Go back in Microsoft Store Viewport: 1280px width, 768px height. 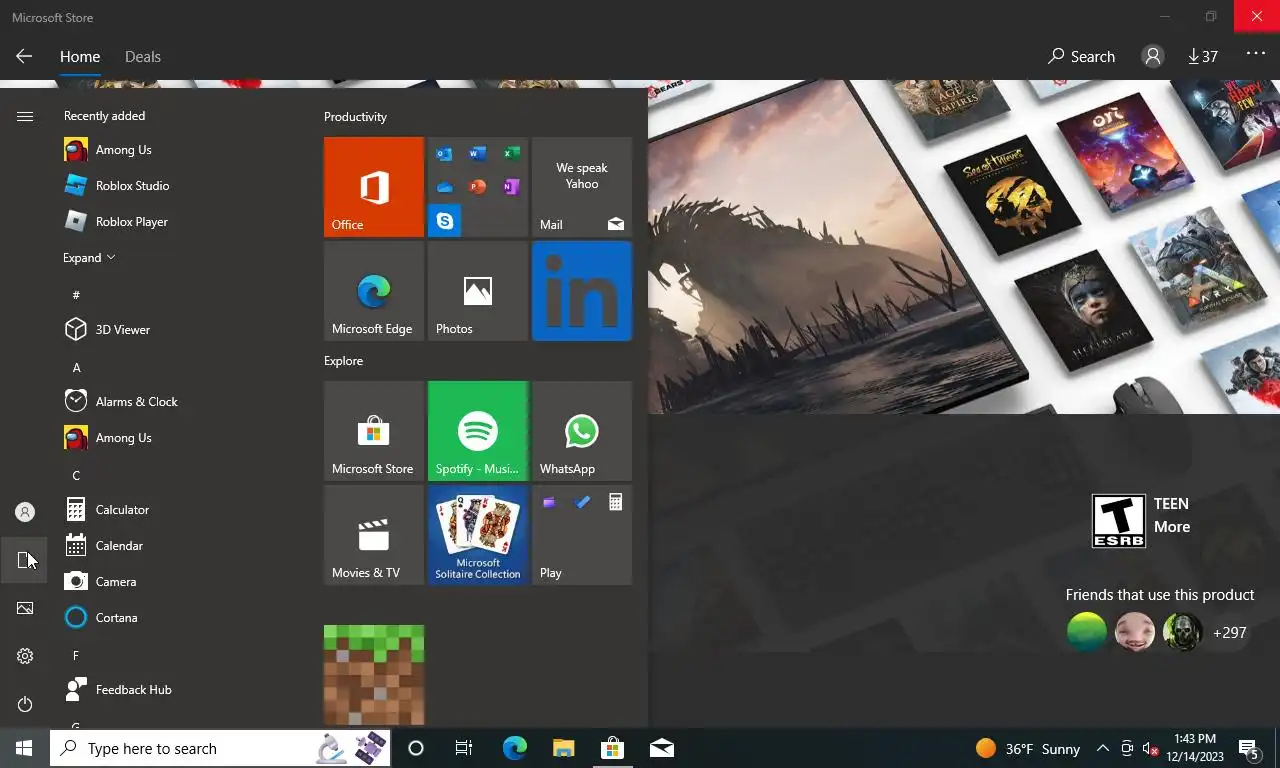click(24, 57)
